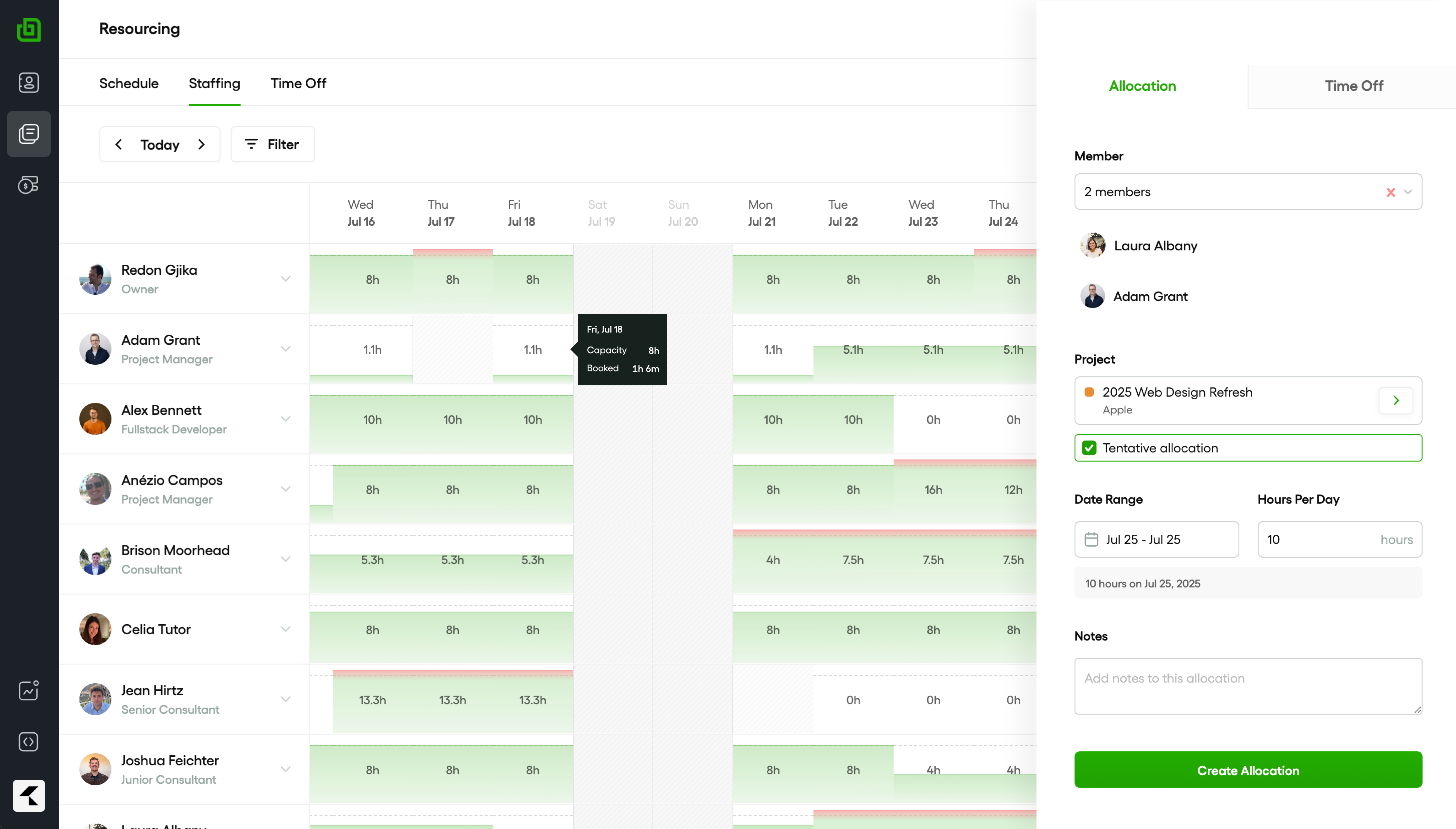
Task: Open the reports chart icon in sidebar
Action: point(29,690)
